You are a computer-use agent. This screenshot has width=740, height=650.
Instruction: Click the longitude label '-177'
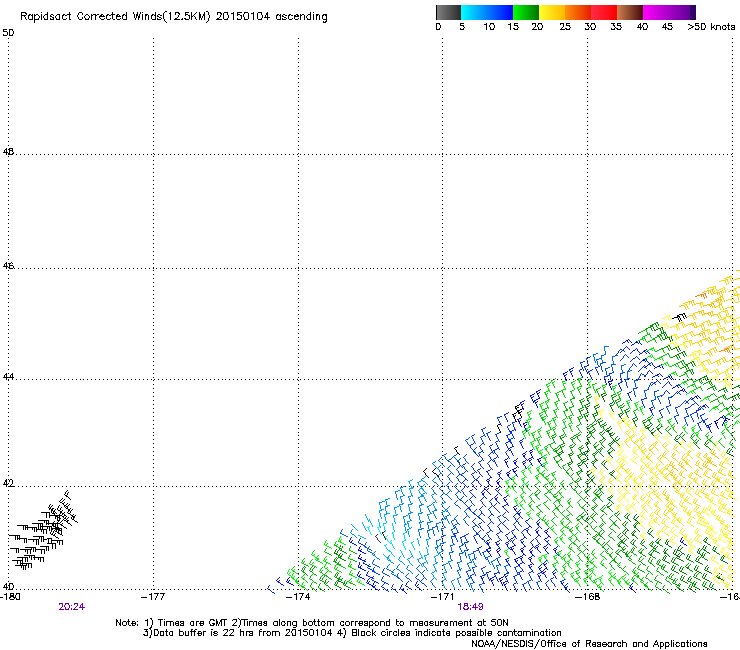[x=153, y=597]
